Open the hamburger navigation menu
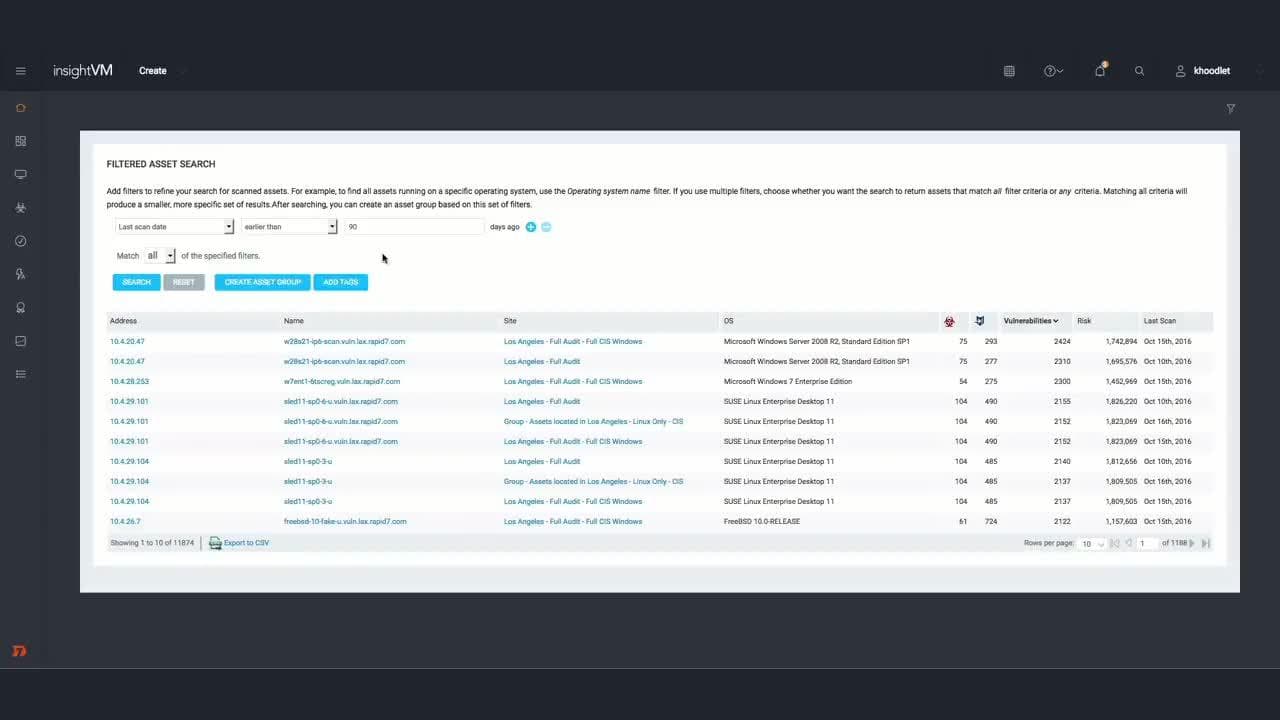 pyautogui.click(x=20, y=71)
